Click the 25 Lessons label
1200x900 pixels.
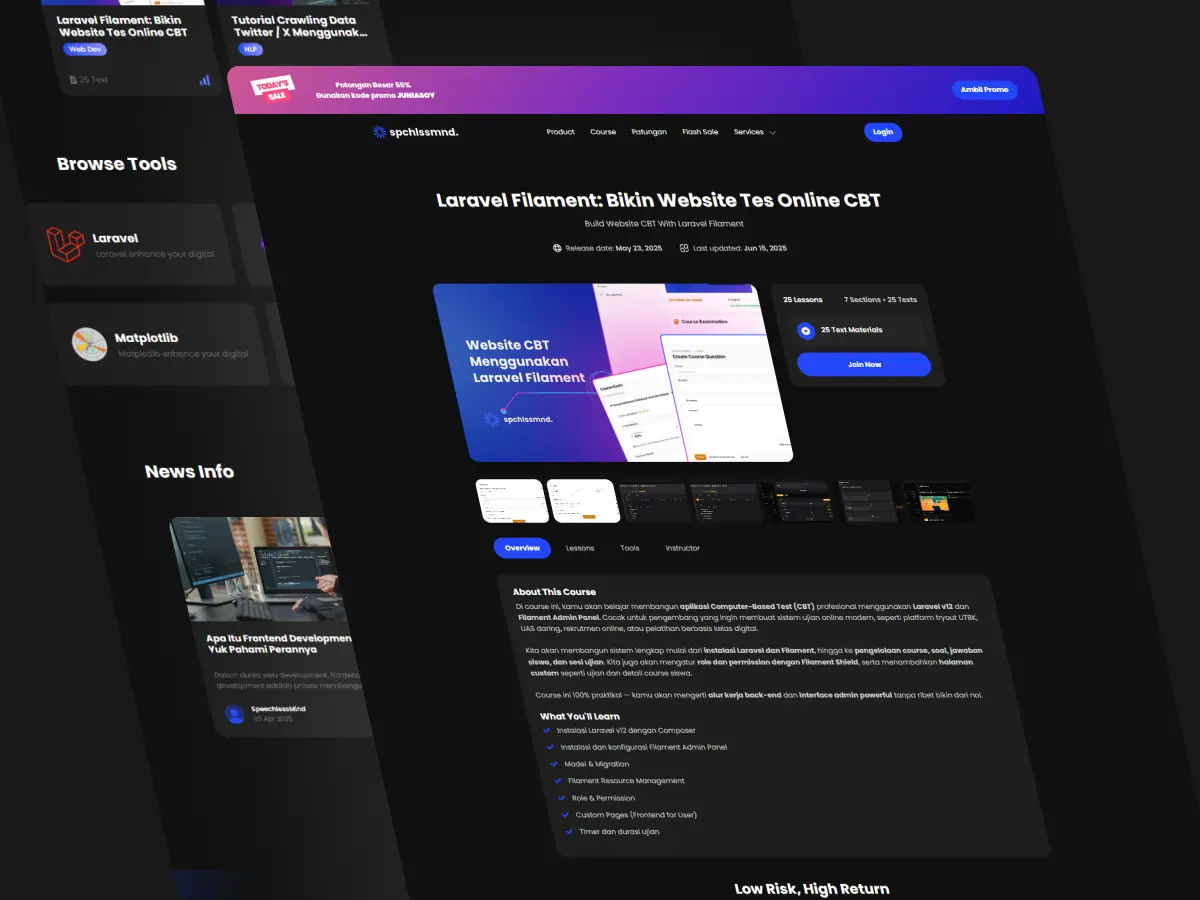[802, 300]
